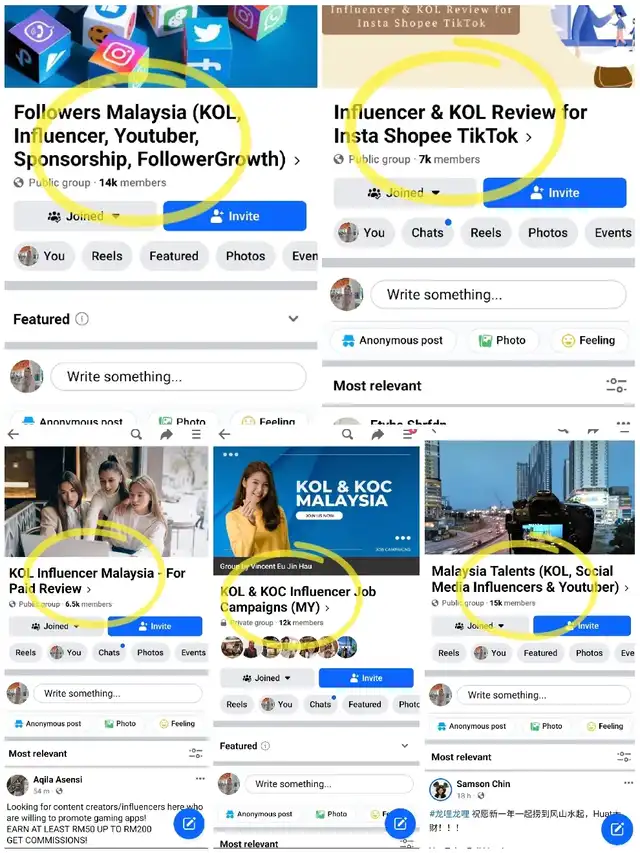
Task: Open the Reels tab in Followers Malaysia group
Action: (x=107, y=256)
